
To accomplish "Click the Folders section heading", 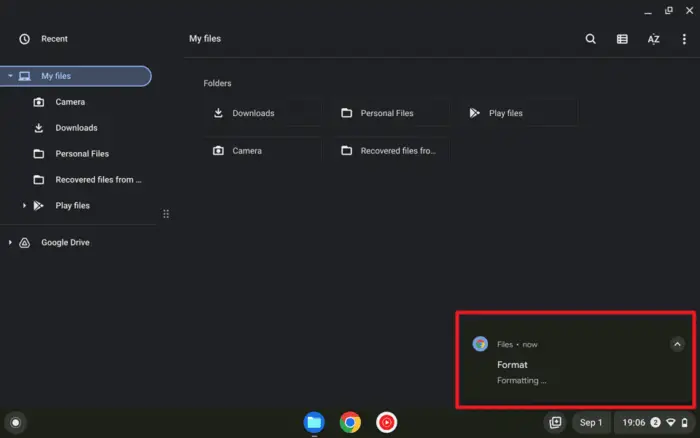I will [217, 83].
